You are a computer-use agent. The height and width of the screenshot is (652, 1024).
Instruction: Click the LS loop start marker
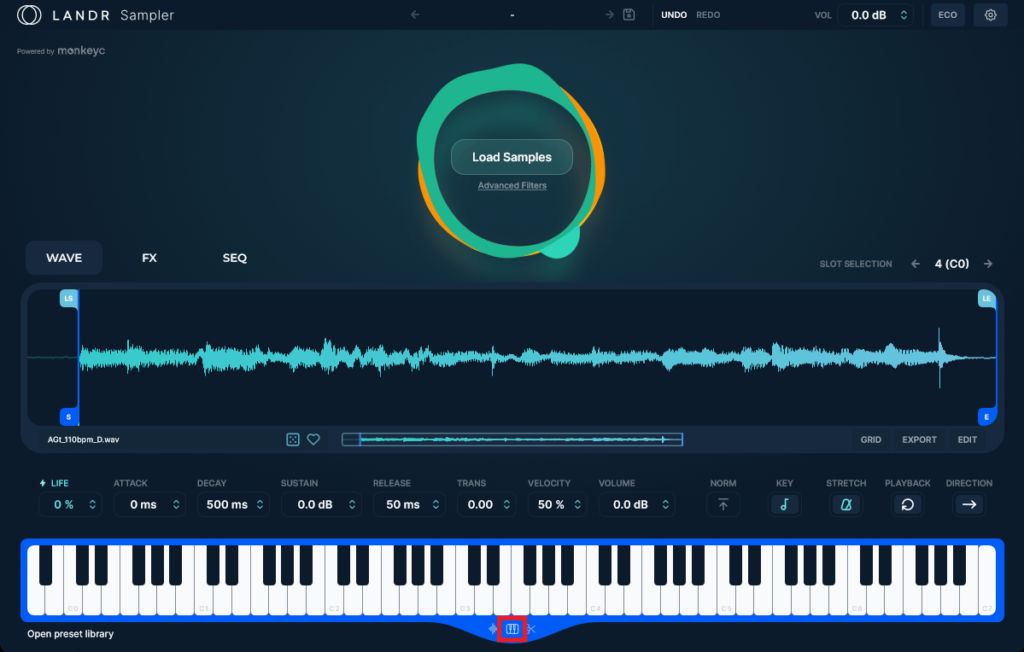[69, 299]
